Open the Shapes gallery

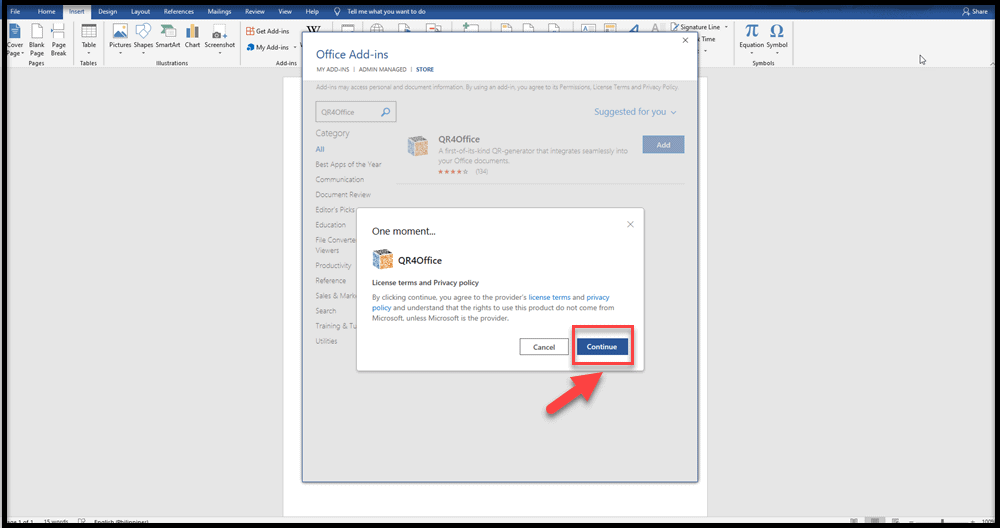point(143,36)
